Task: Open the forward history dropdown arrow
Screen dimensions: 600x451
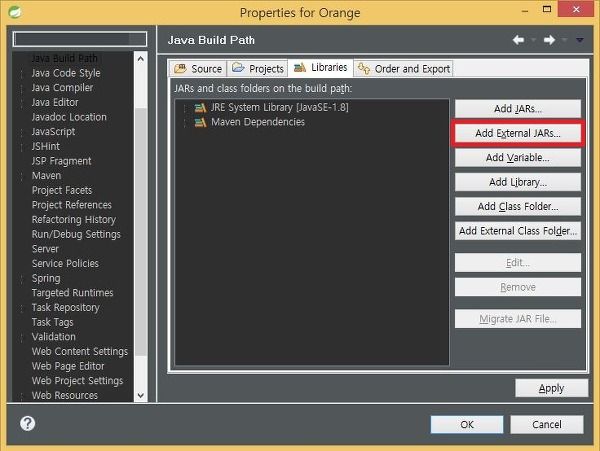Action: pos(564,40)
